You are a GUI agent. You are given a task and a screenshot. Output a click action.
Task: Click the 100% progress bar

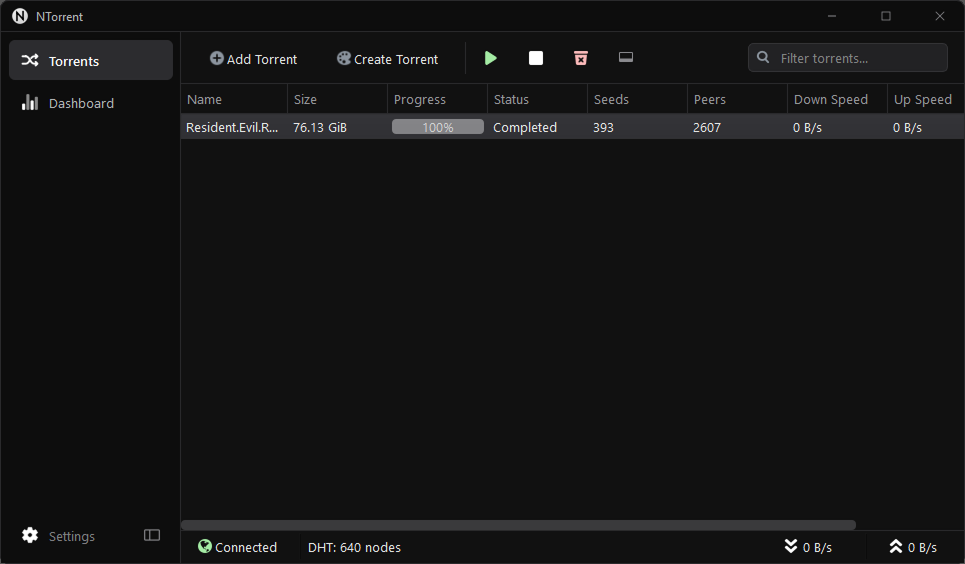pyautogui.click(x=438, y=127)
